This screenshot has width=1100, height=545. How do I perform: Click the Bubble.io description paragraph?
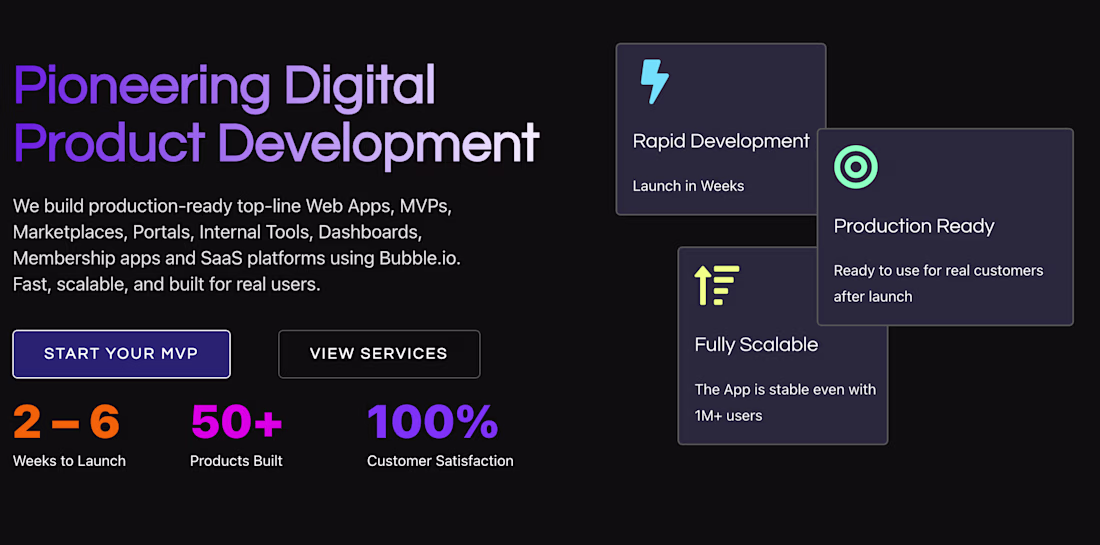[x=236, y=245]
